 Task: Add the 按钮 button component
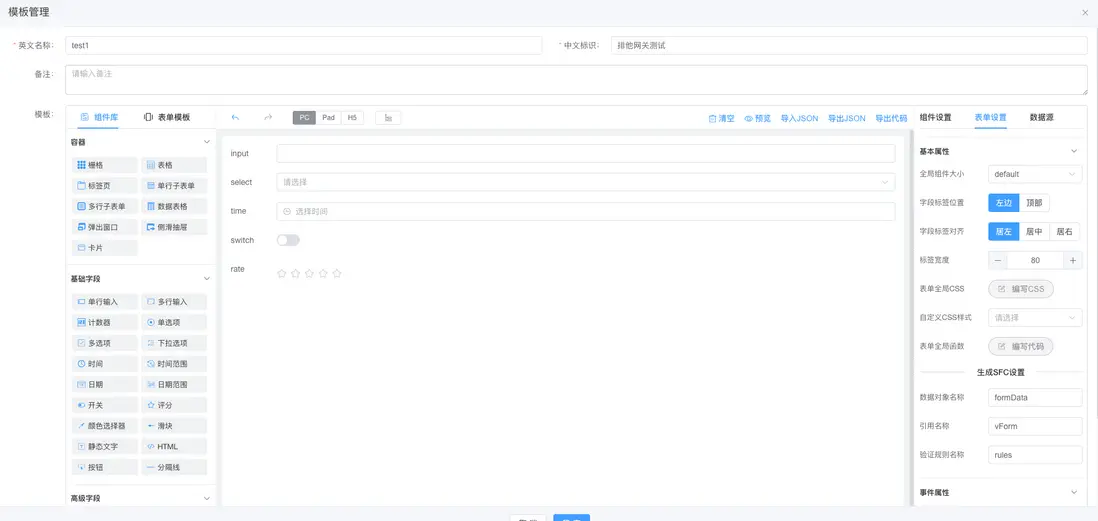[104, 467]
